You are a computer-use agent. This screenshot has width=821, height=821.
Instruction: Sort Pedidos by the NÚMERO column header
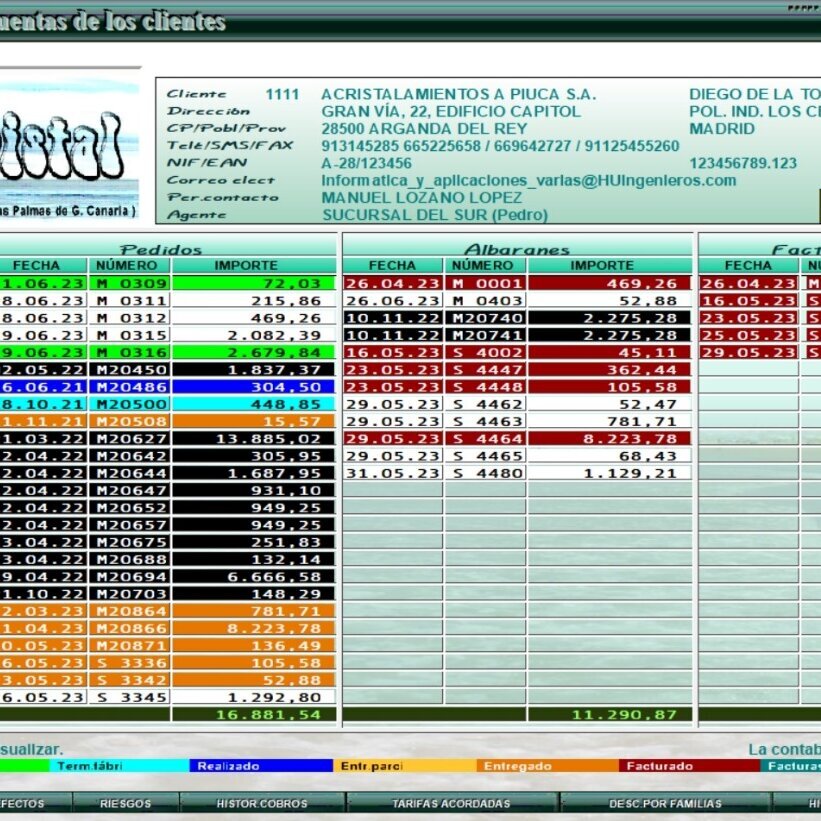[130, 266]
